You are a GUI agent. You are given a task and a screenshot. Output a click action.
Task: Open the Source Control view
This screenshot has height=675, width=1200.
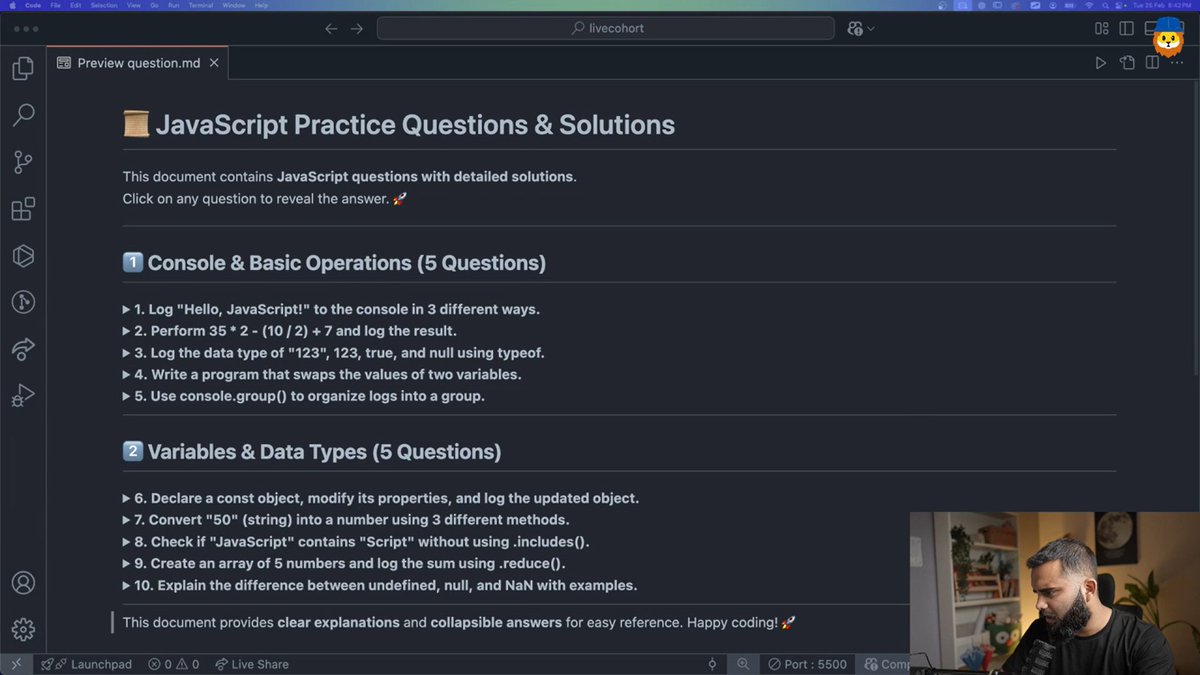[x=23, y=162]
